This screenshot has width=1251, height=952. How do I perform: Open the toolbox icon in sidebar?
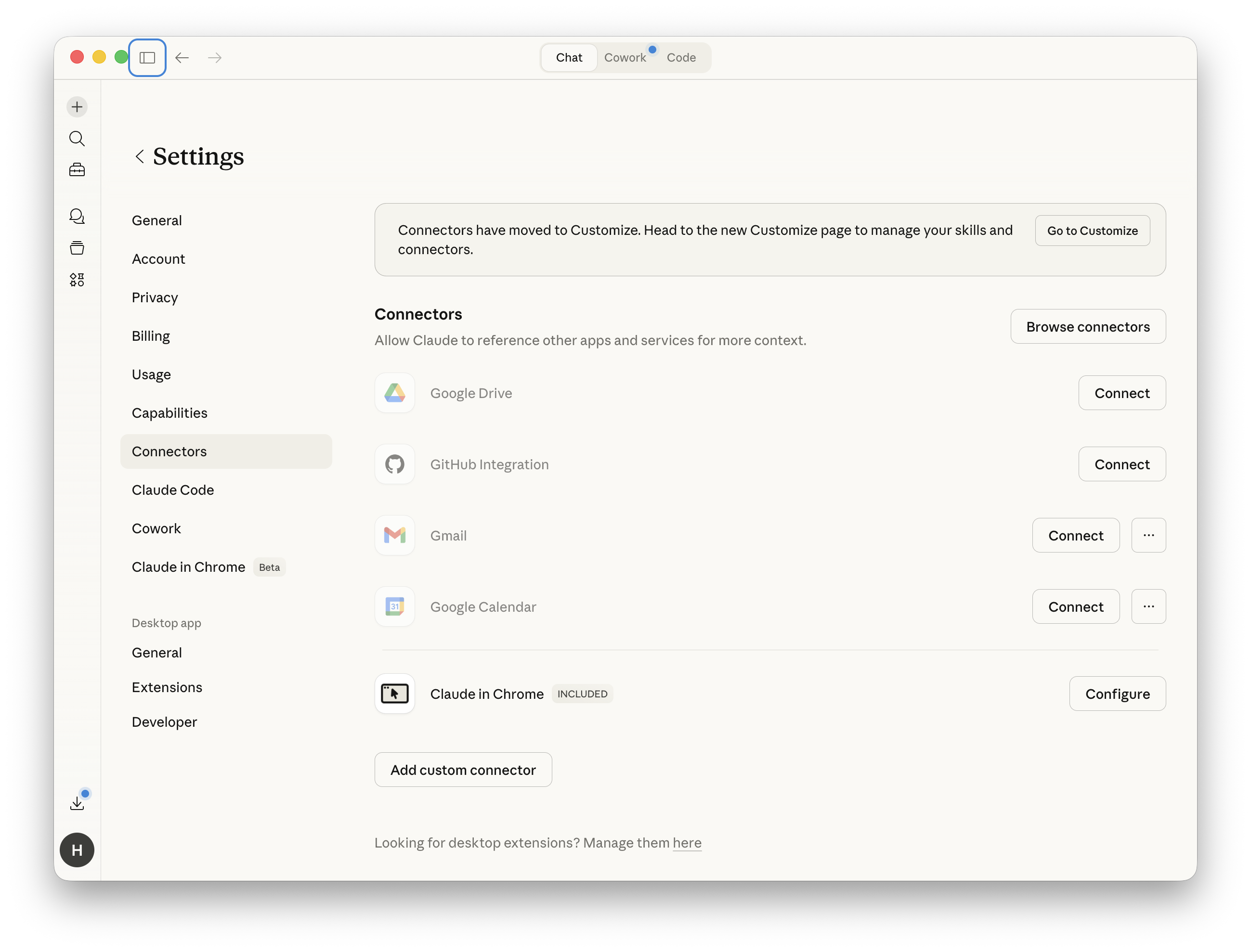(77, 169)
